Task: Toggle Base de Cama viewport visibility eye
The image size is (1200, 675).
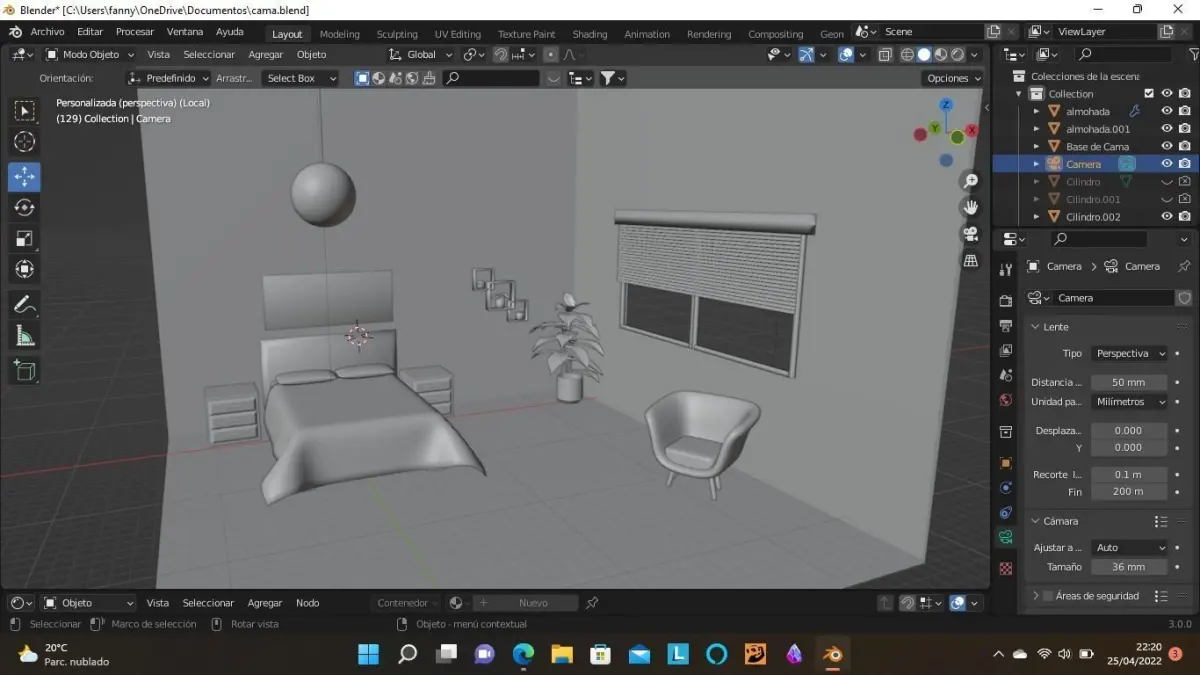Action: pyautogui.click(x=1166, y=146)
